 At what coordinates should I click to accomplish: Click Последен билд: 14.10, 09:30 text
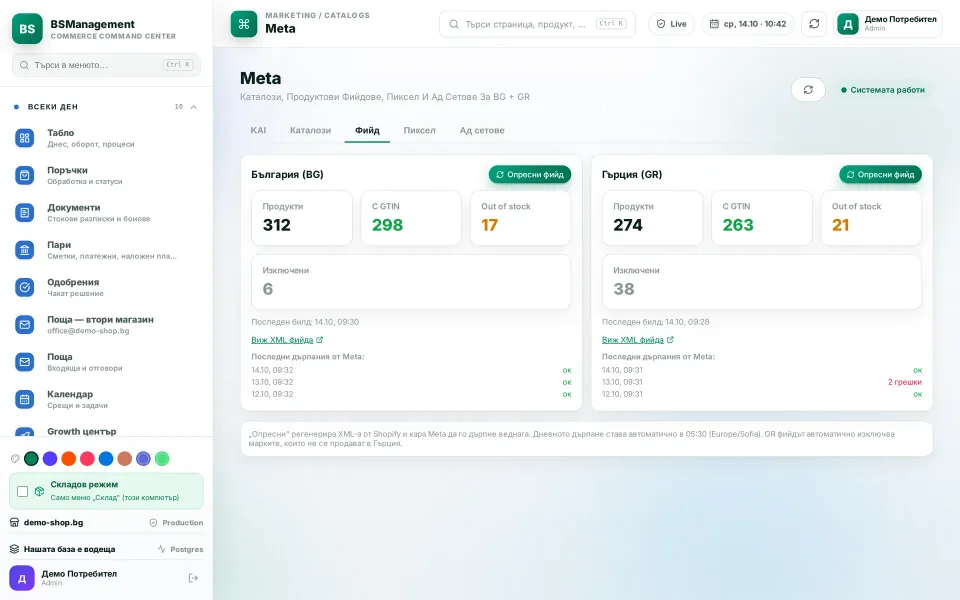305,322
